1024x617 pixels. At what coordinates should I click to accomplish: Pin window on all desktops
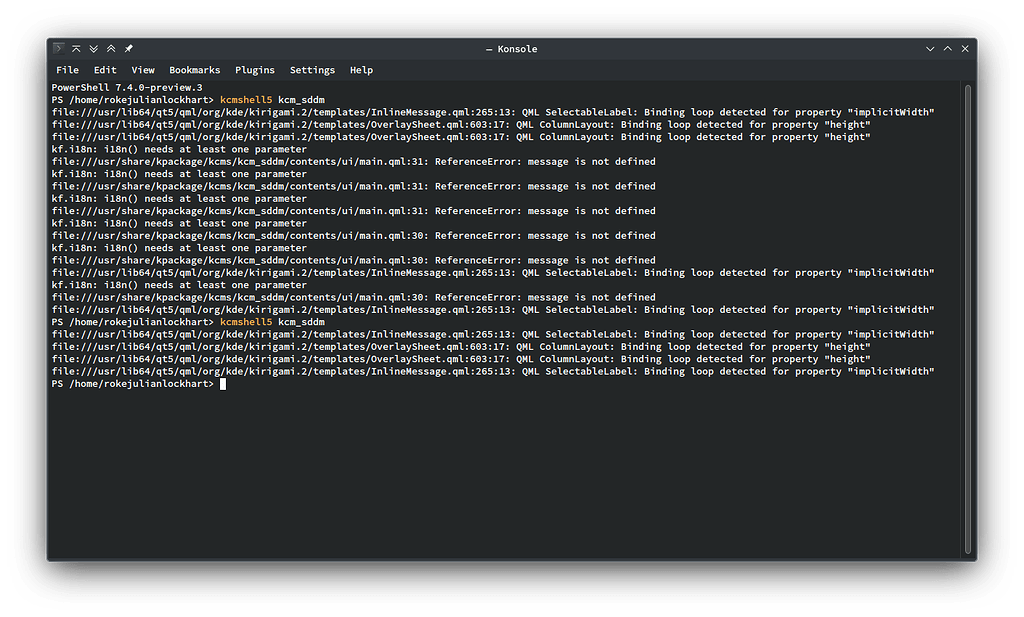pos(129,49)
